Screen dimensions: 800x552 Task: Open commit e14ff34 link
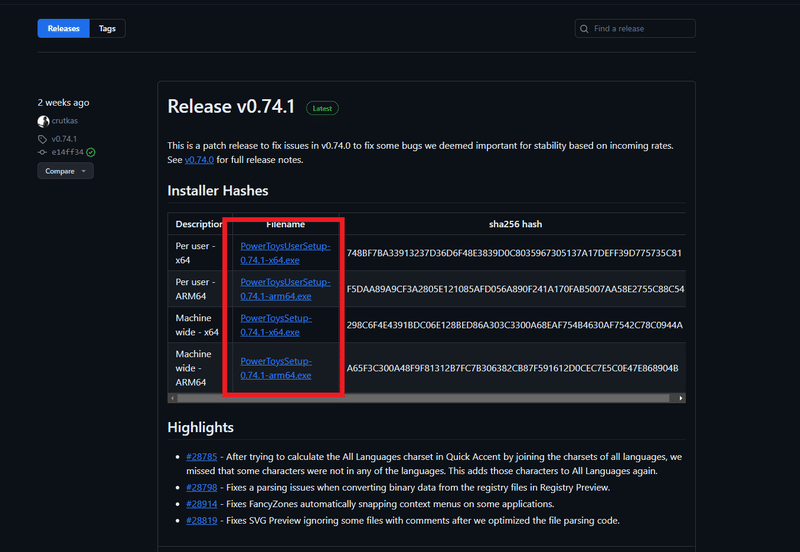point(67,152)
